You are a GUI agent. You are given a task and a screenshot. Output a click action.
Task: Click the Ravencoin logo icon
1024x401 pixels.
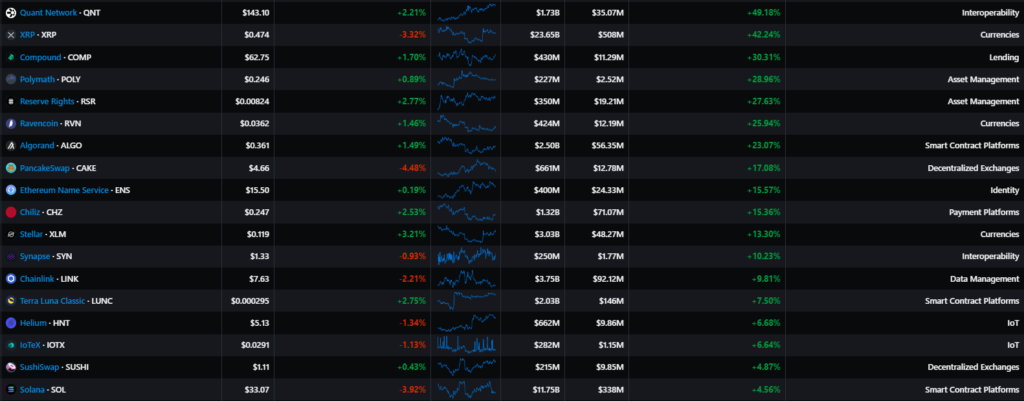click(x=10, y=123)
